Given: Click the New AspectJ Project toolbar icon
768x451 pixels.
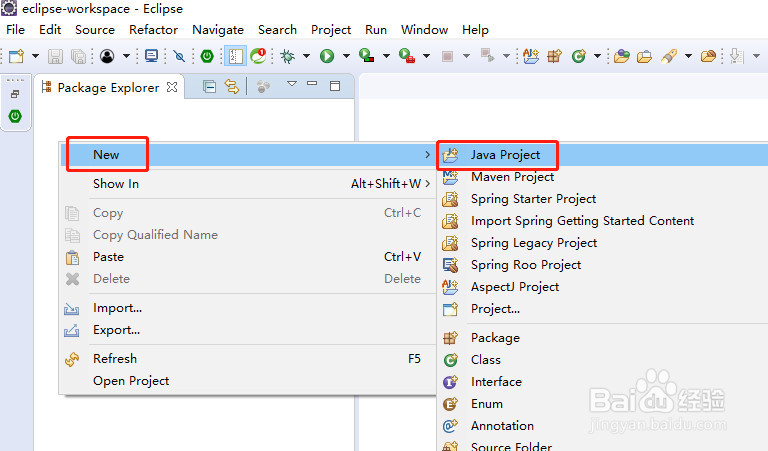Looking at the screenshot, I should coord(531,56).
